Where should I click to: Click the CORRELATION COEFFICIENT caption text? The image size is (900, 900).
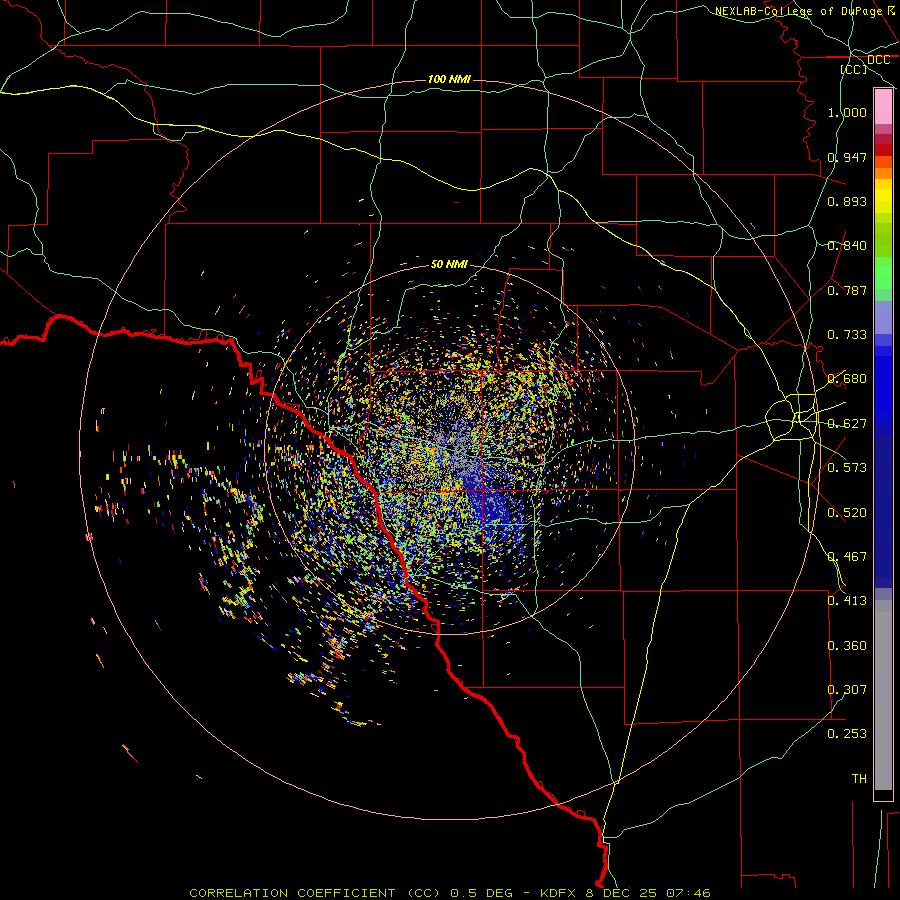(292, 893)
